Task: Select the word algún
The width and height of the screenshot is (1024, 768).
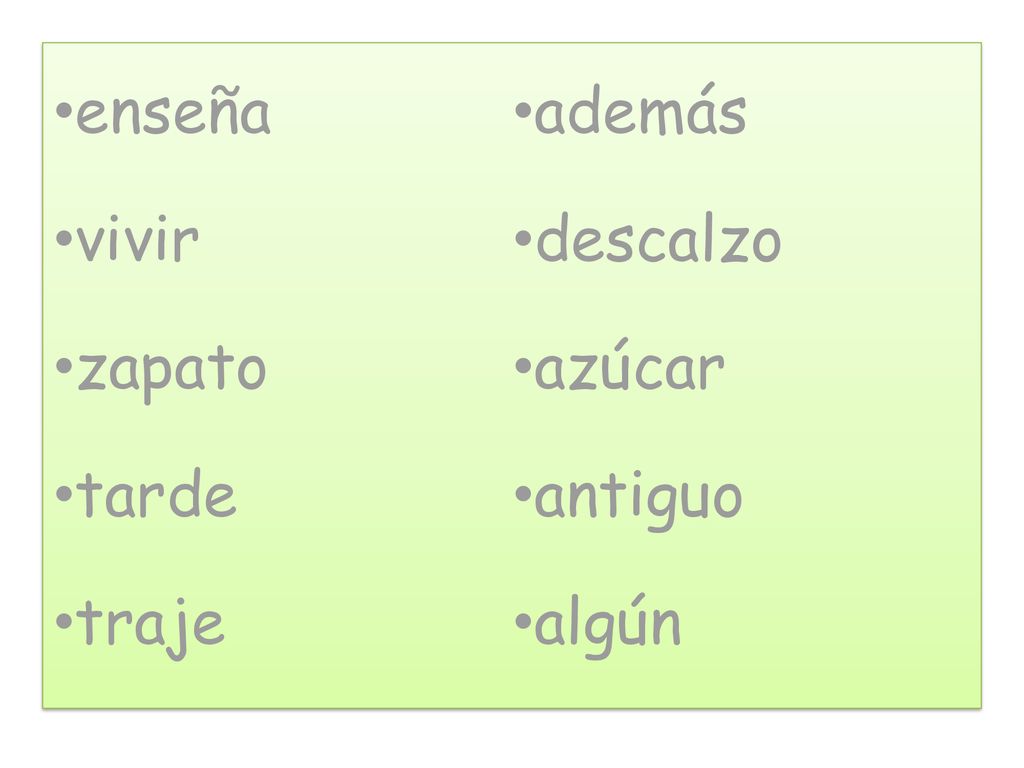Action: pos(607,626)
